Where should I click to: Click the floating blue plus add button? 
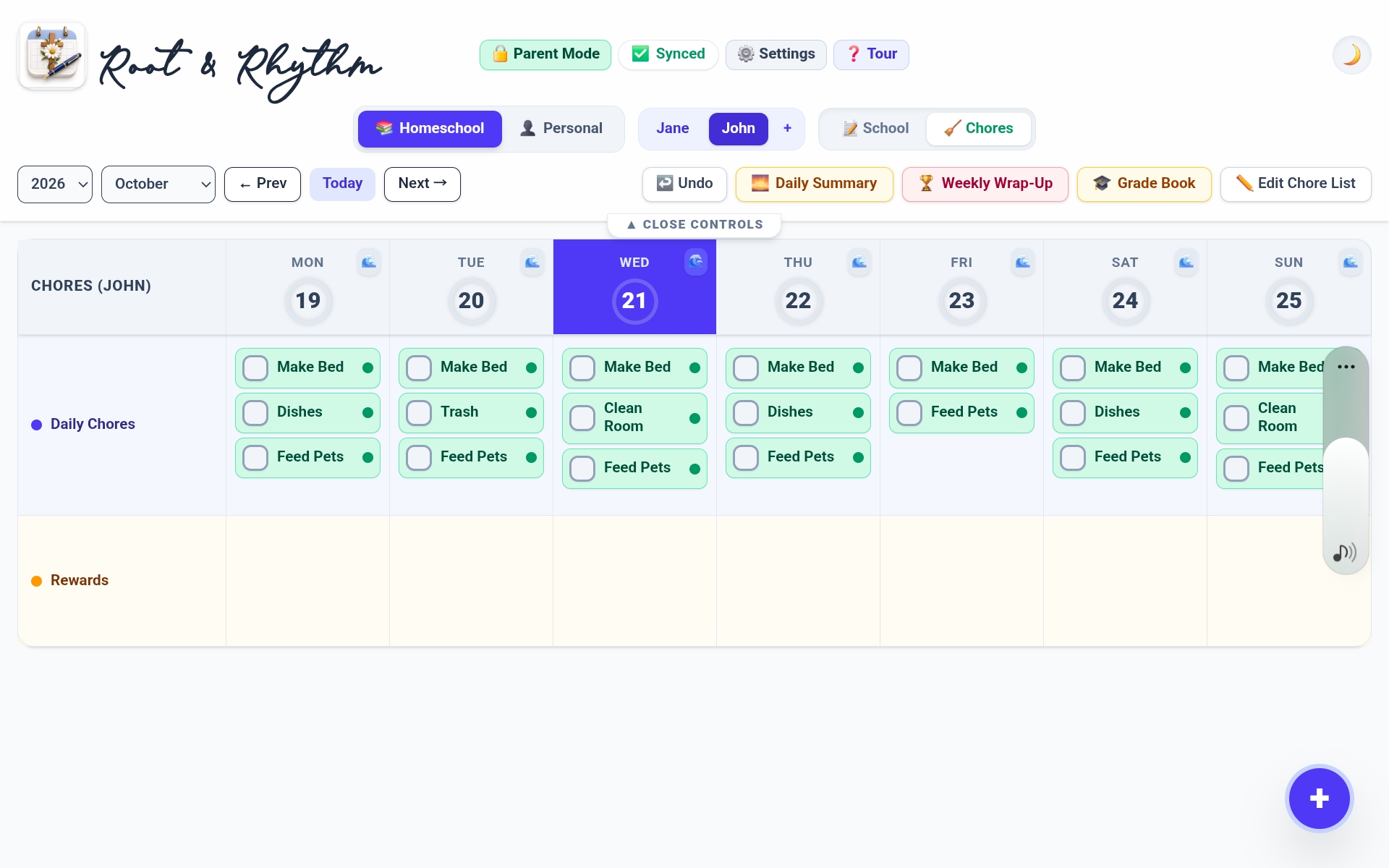point(1319,799)
